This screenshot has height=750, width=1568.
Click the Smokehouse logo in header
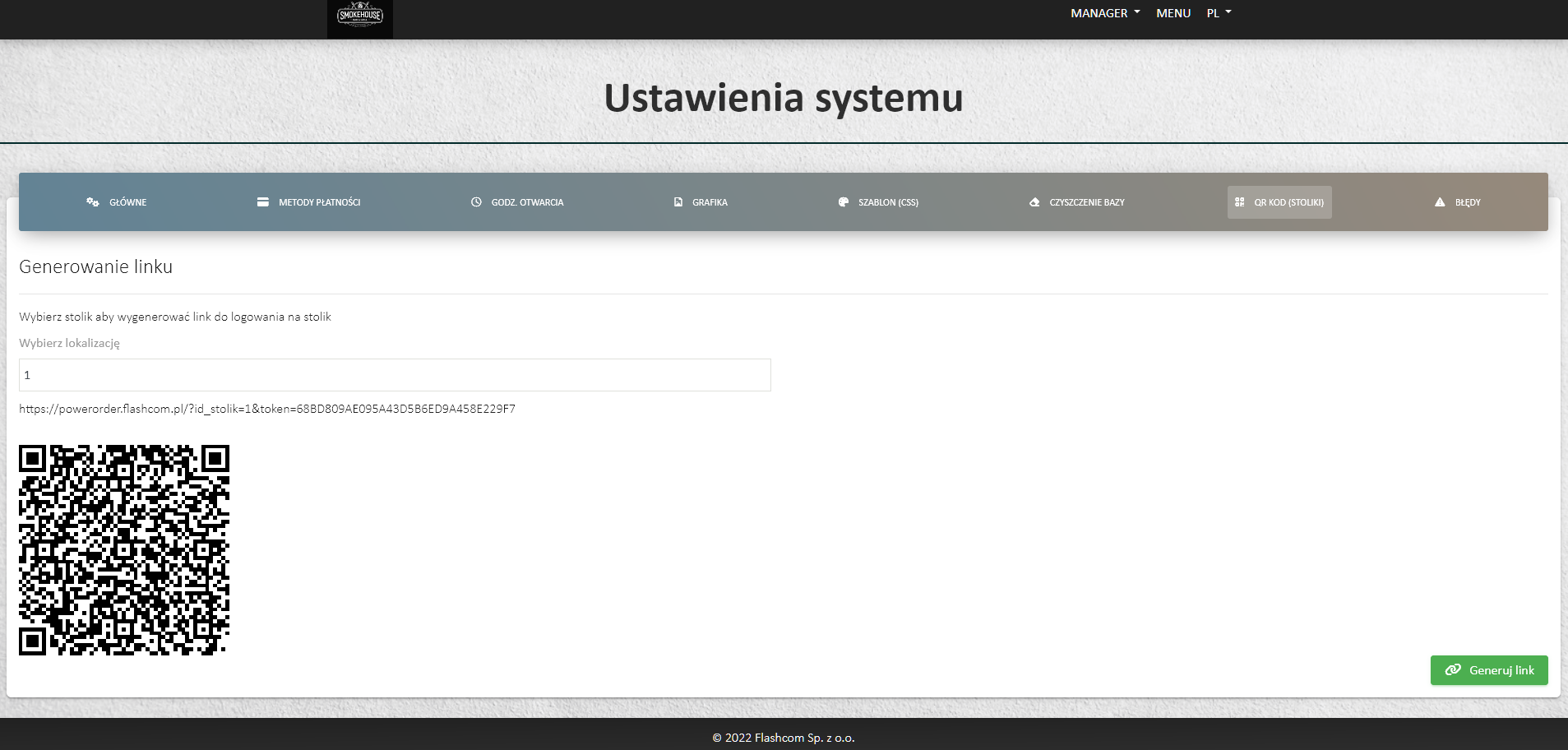click(359, 18)
